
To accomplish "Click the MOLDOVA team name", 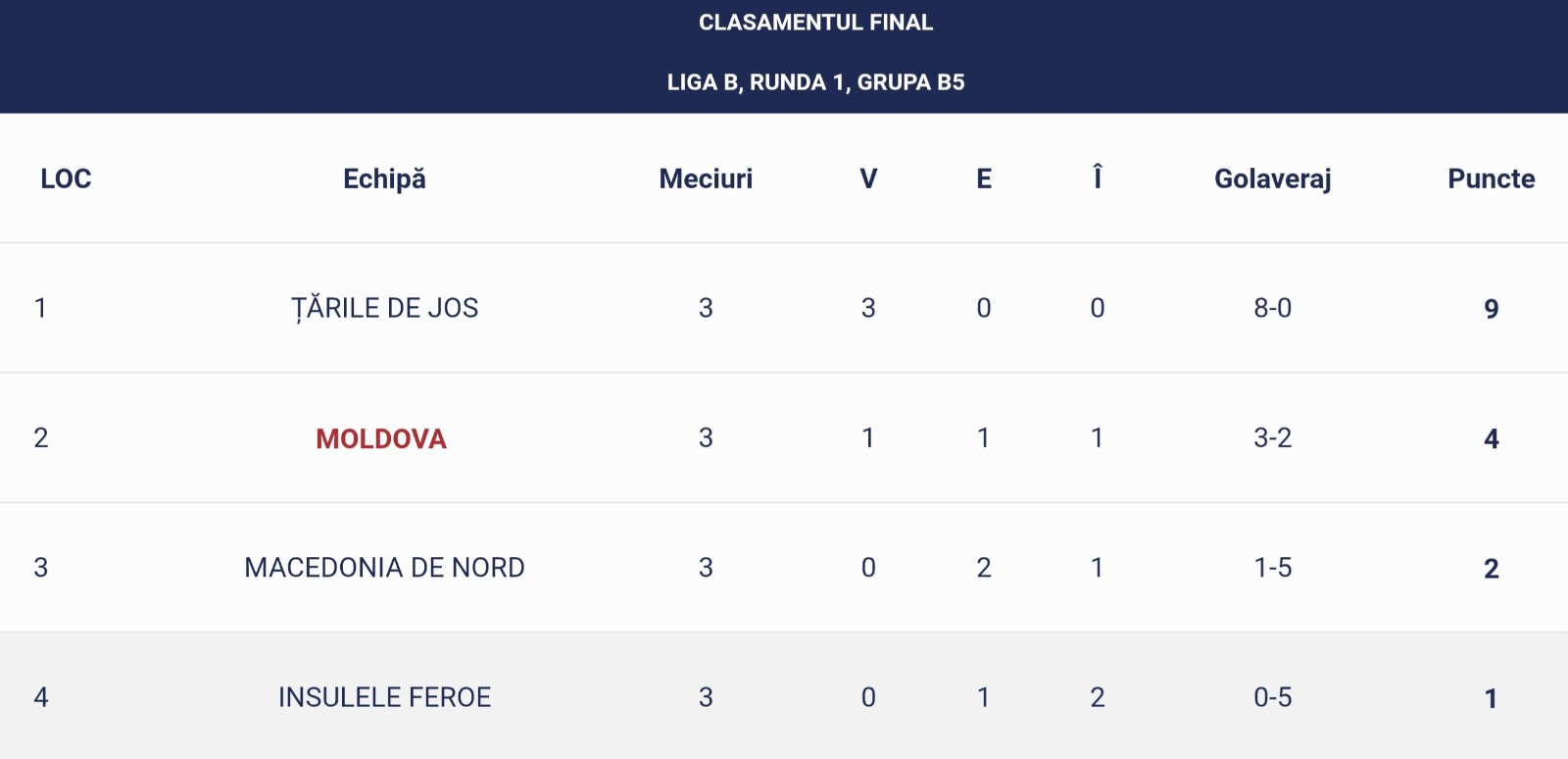I will (x=381, y=438).
